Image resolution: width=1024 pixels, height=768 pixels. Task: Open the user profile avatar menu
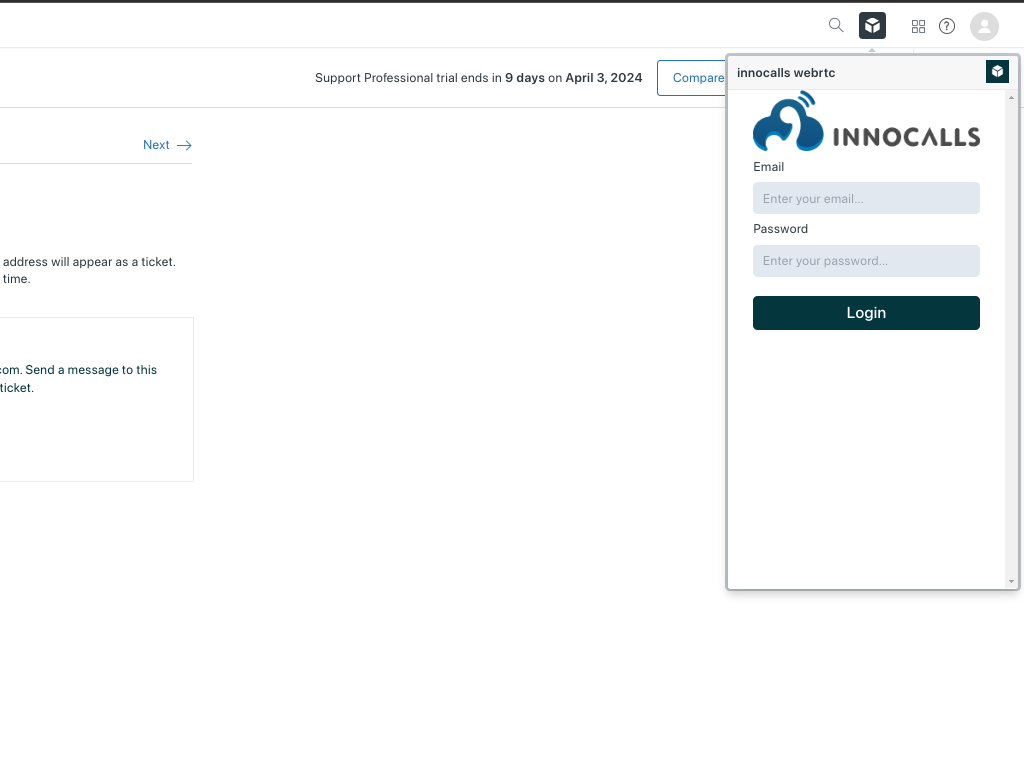(x=984, y=27)
